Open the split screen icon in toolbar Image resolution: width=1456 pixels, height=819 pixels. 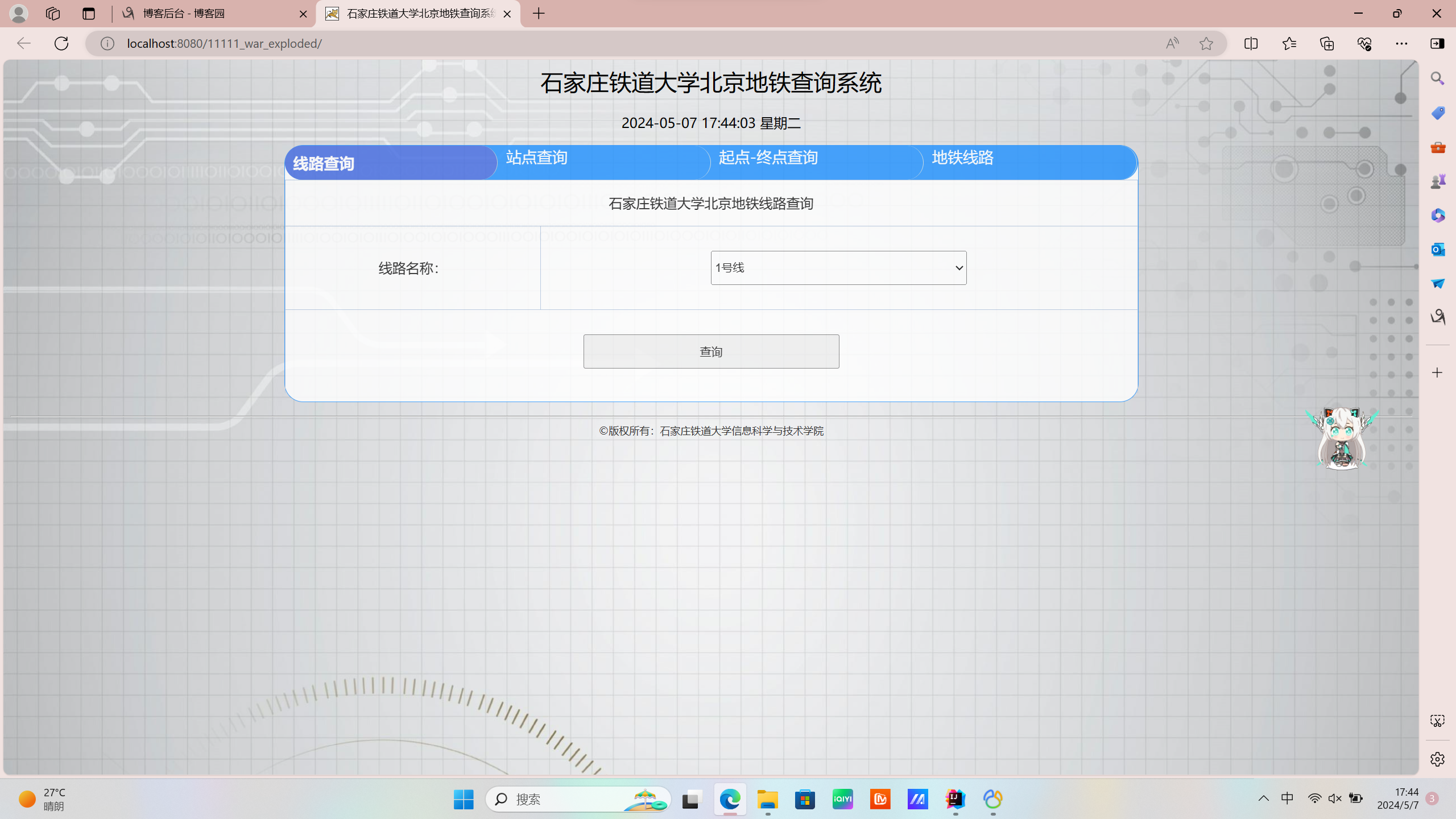click(1251, 43)
